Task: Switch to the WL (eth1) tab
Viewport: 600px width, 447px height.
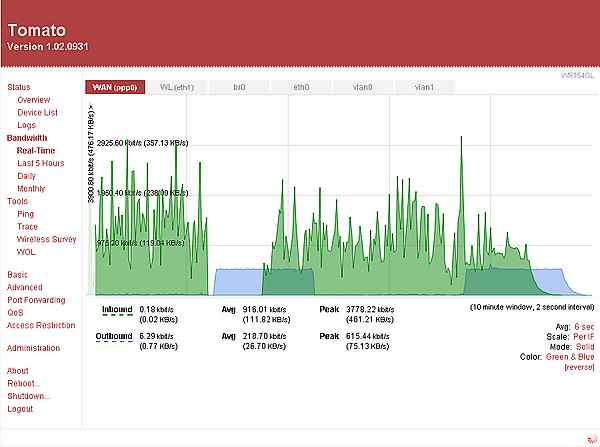Action: (178, 87)
